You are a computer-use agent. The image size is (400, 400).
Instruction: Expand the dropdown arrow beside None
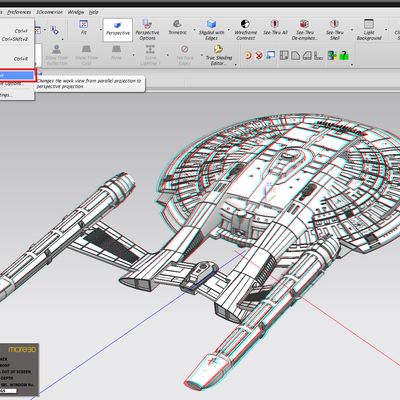134,55
